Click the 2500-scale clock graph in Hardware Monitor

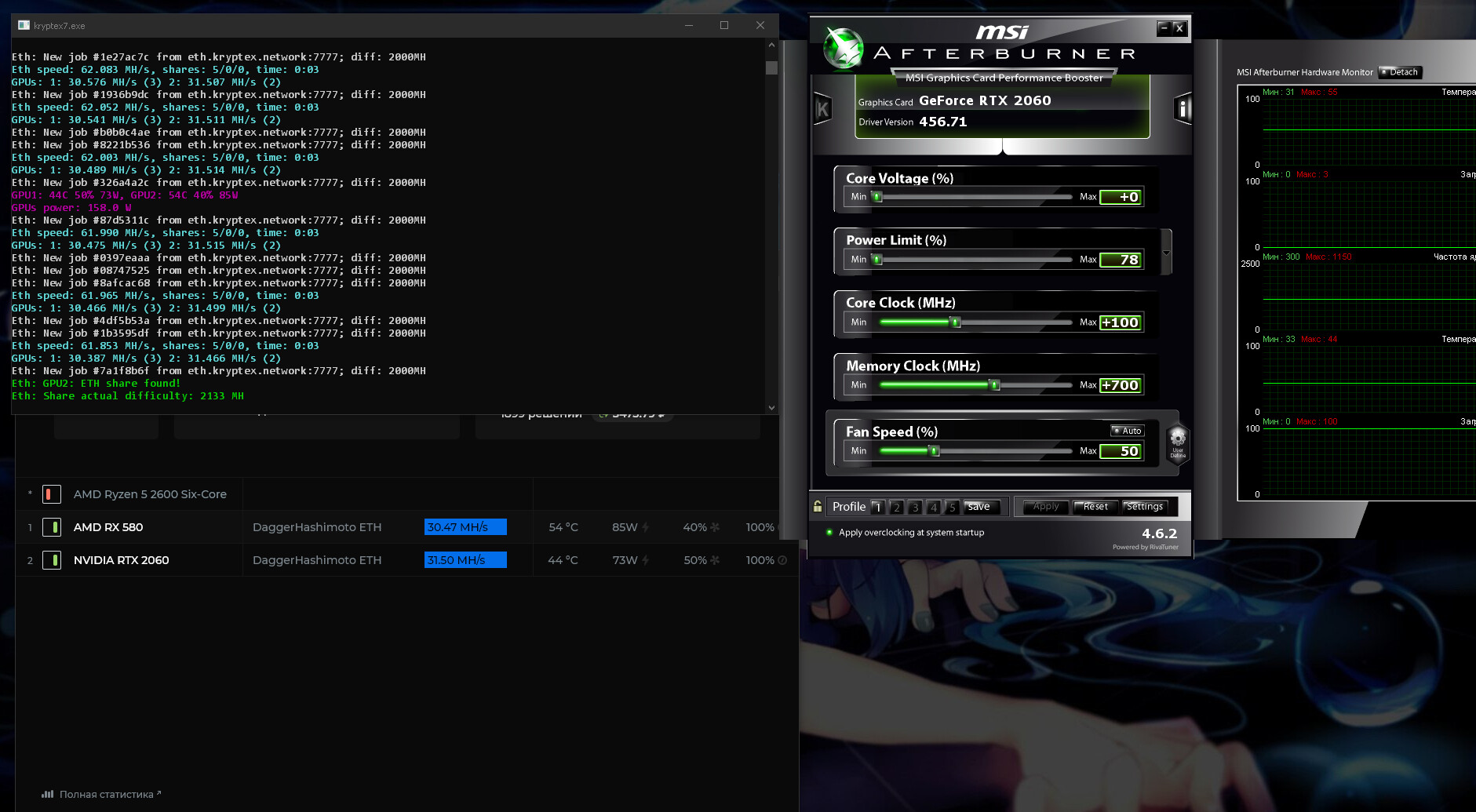coord(1368,296)
